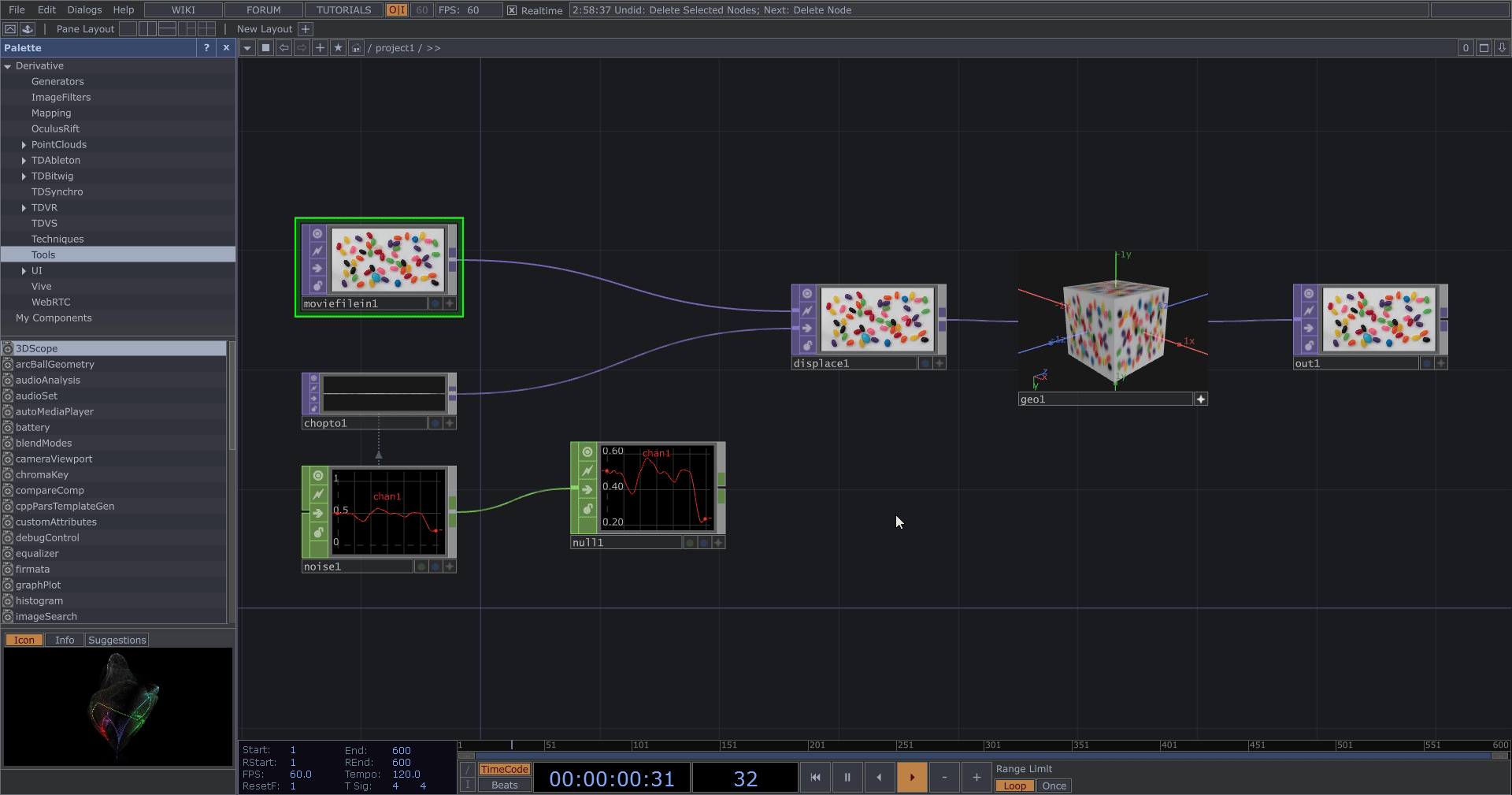The height and width of the screenshot is (795, 1512).
Task: Pause timeline playback
Action: coord(847,778)
